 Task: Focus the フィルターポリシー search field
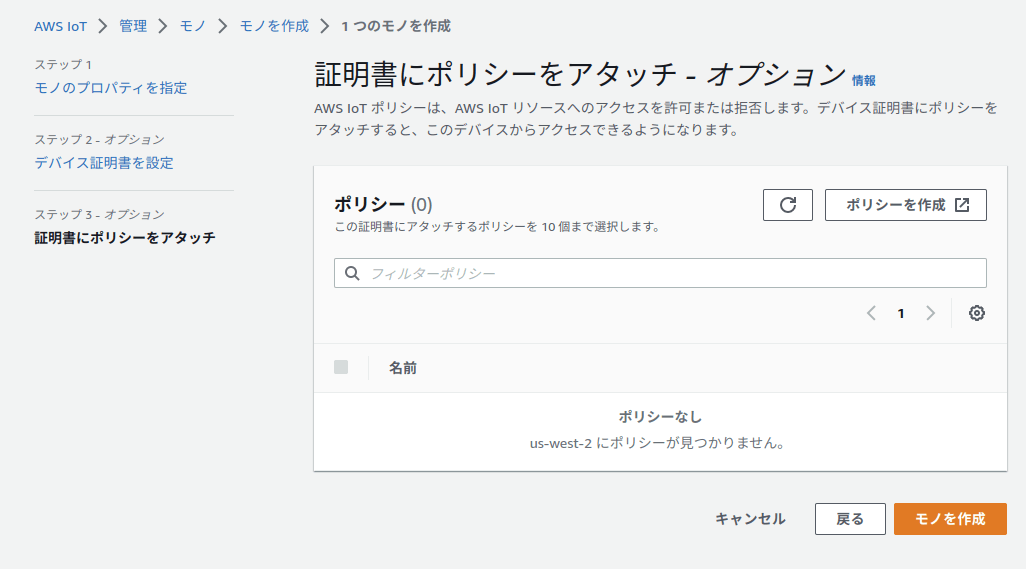[660, 273]
